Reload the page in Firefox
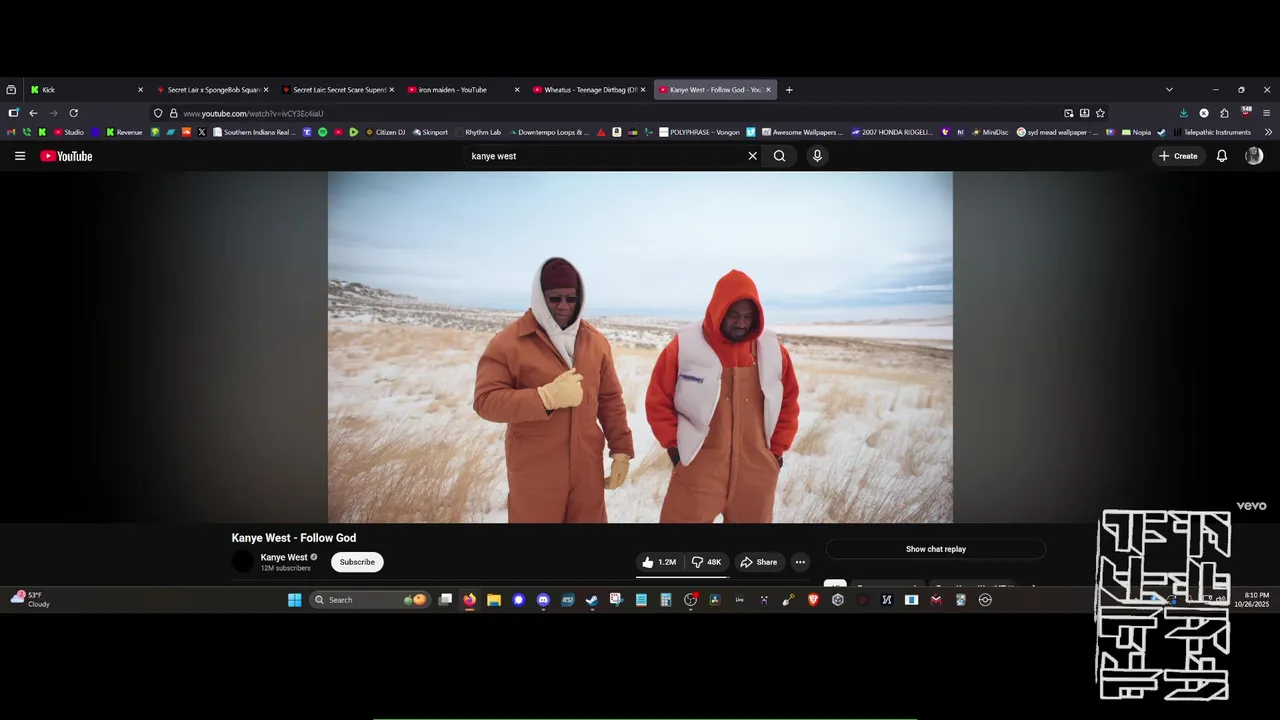The height and width of the screenshot is (720, 1280). pyautogui.click(x=73, y=113)
